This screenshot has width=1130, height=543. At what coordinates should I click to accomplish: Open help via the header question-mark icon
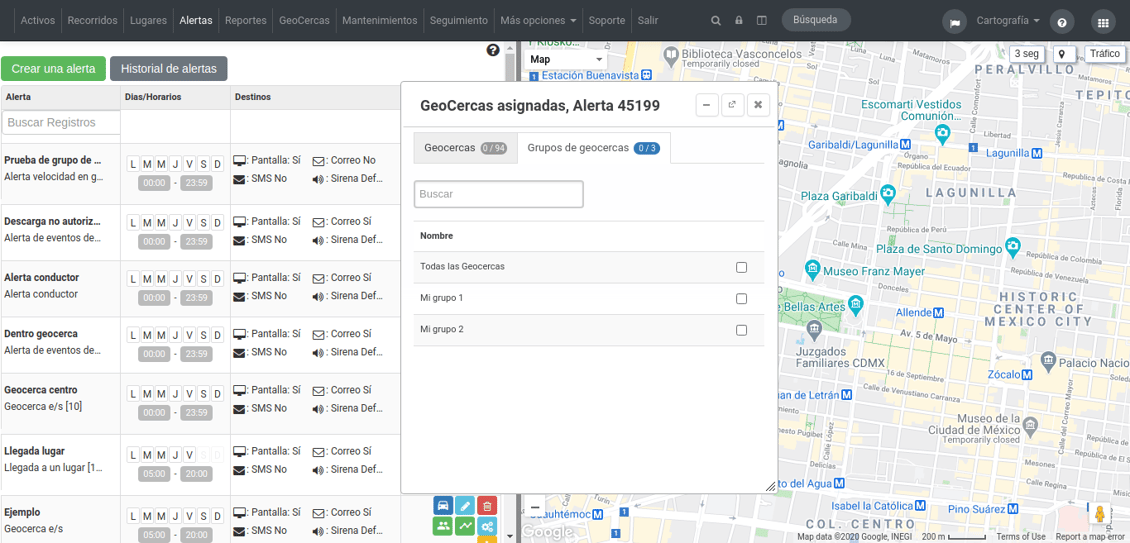tap(1062, 22)
